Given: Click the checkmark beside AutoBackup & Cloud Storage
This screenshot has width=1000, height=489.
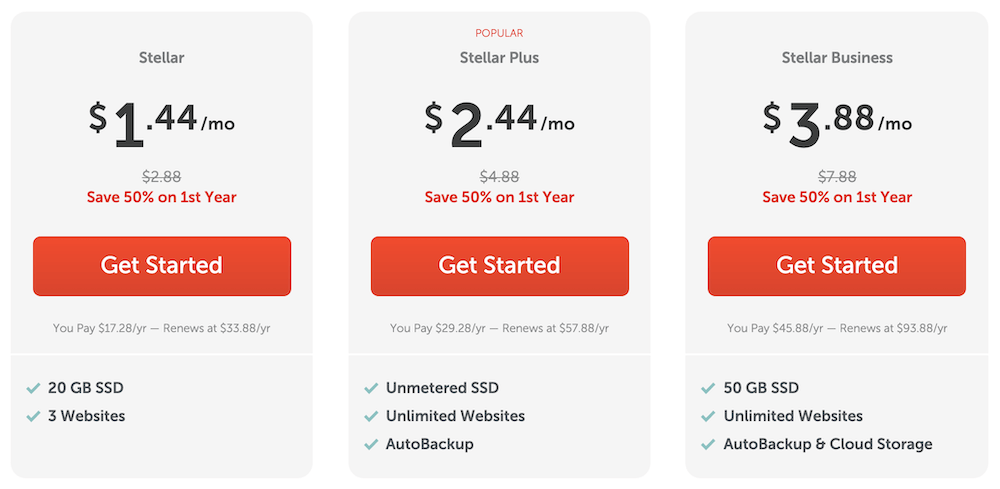Looking at the screenshot, I should point(708,444).
